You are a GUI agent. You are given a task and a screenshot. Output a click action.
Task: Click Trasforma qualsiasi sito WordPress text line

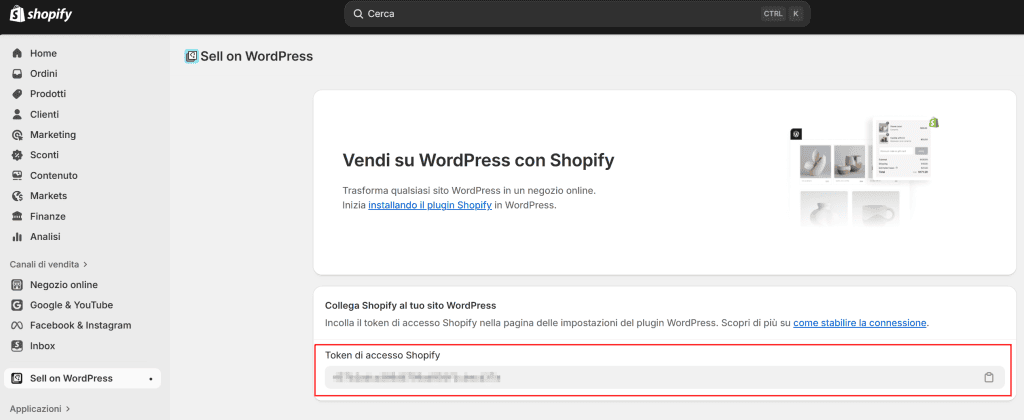(470, 191)
